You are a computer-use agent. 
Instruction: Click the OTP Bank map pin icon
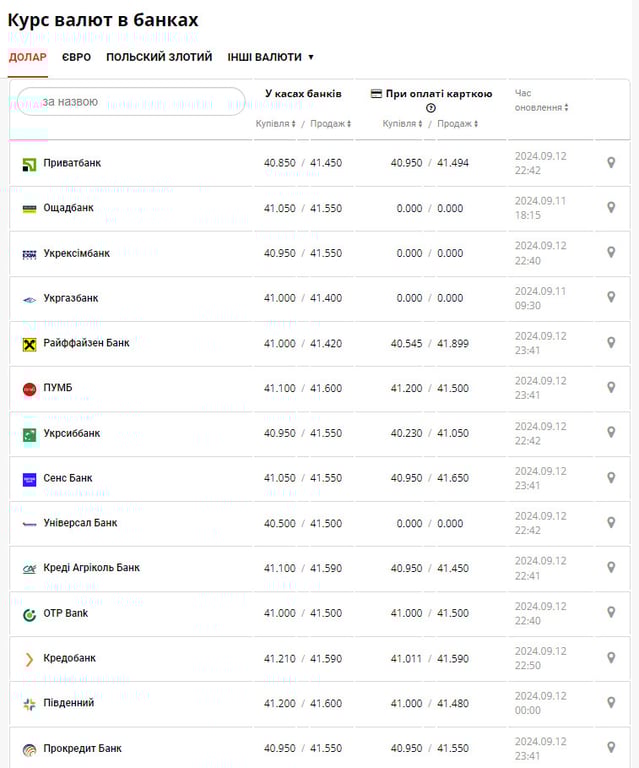tap(611, 613)
